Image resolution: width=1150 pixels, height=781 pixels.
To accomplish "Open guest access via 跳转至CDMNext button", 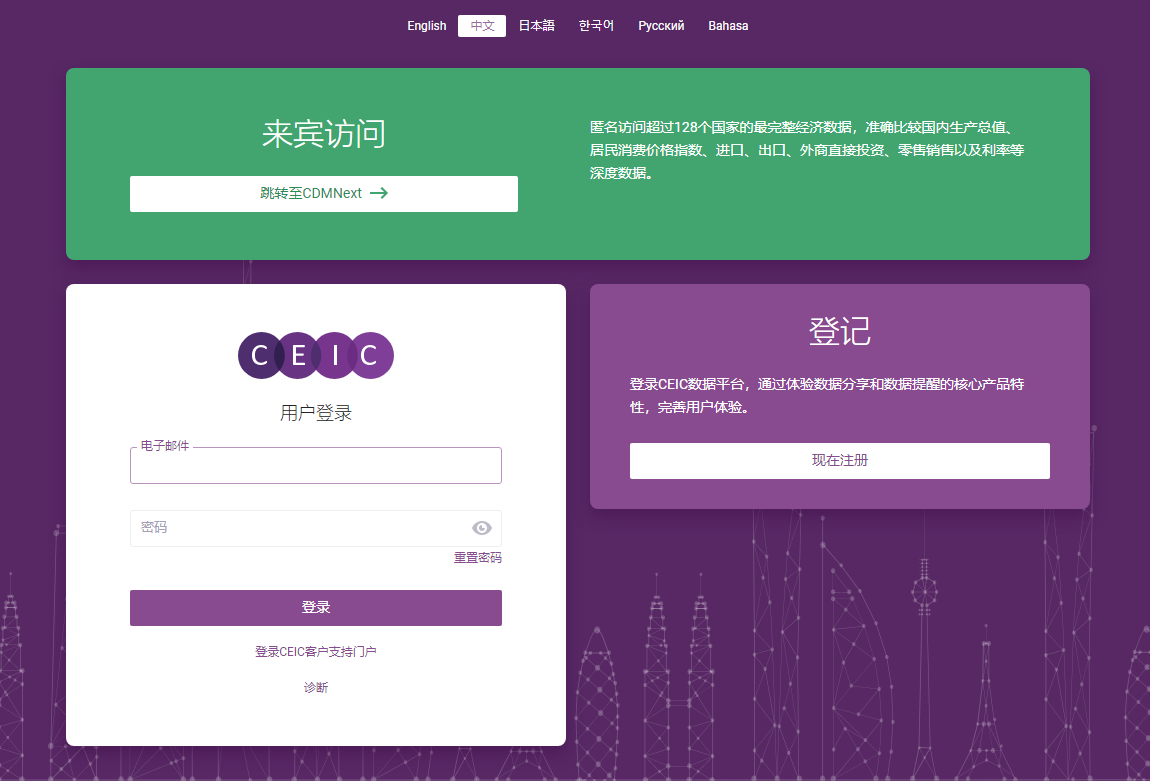I will pyautogui.click(x=323, y=194).
